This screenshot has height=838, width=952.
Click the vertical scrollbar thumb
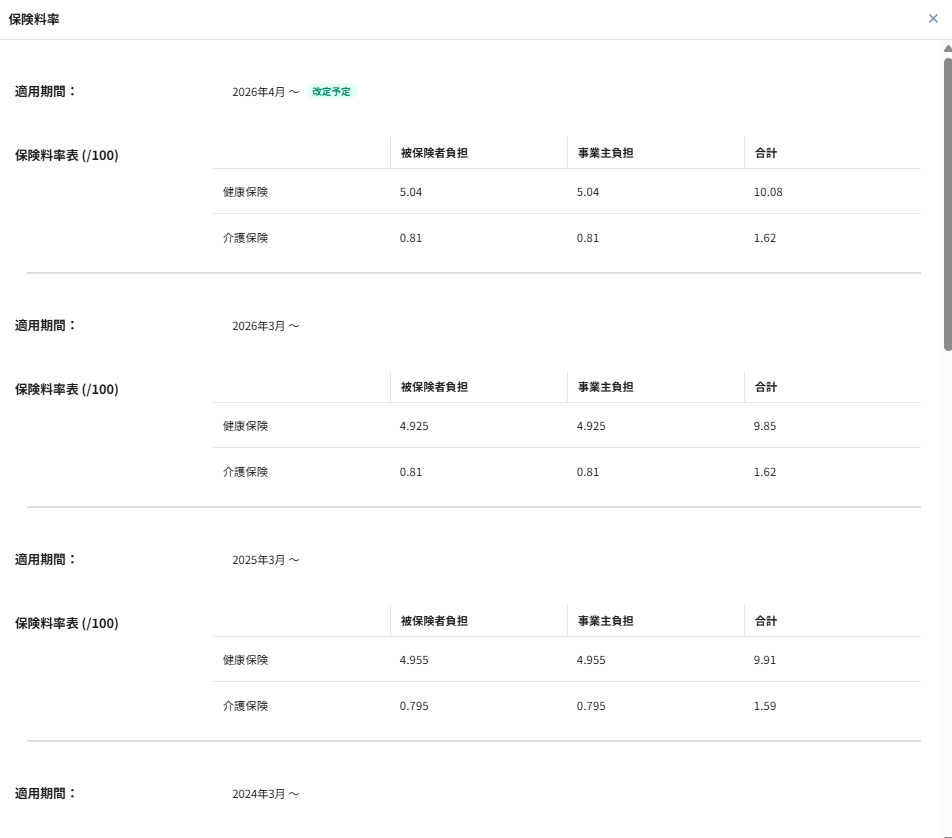click(947, 200)
